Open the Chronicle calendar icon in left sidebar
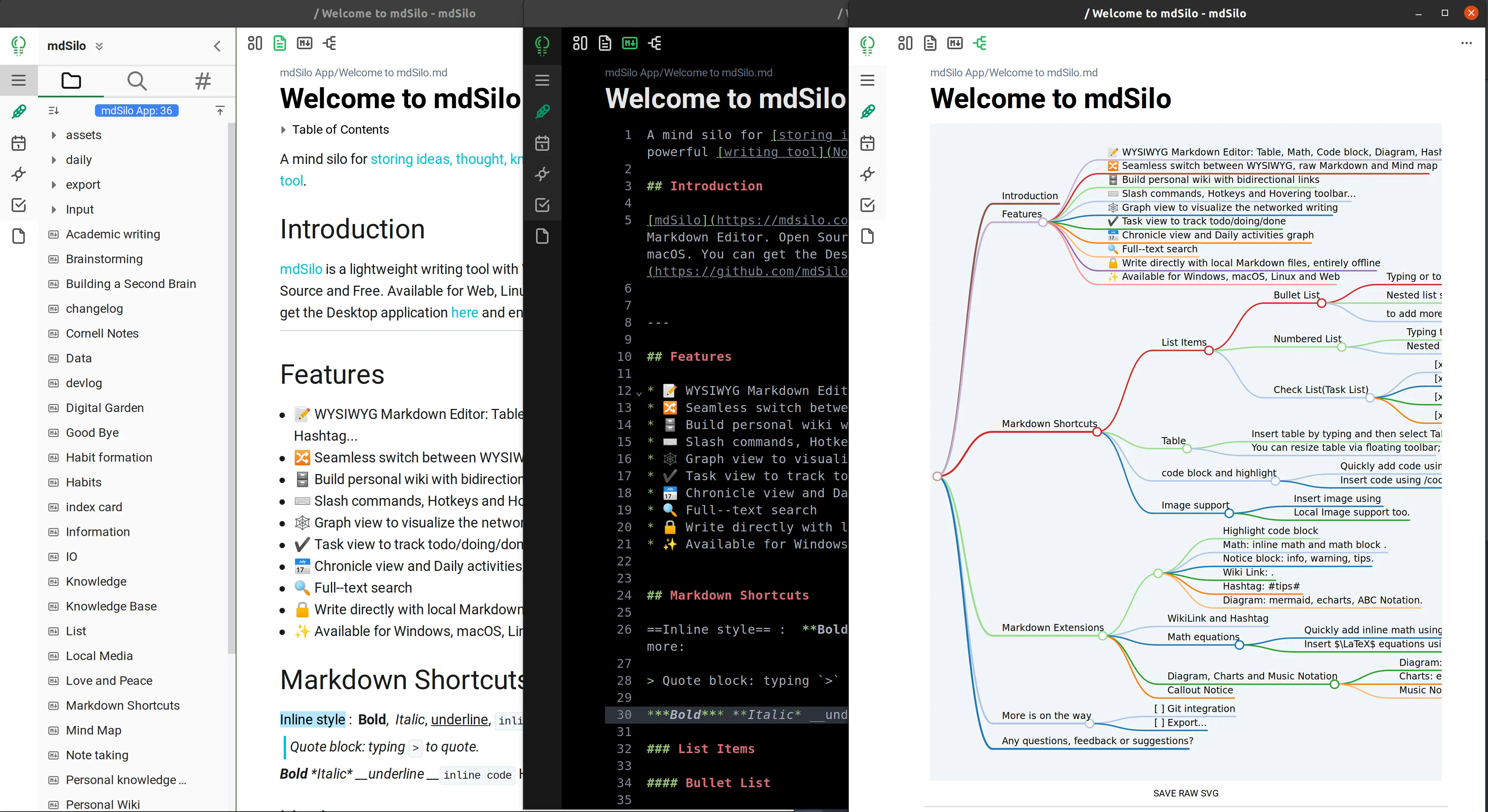Screen dimensions: 1488x812 click(x=19, y=143)
